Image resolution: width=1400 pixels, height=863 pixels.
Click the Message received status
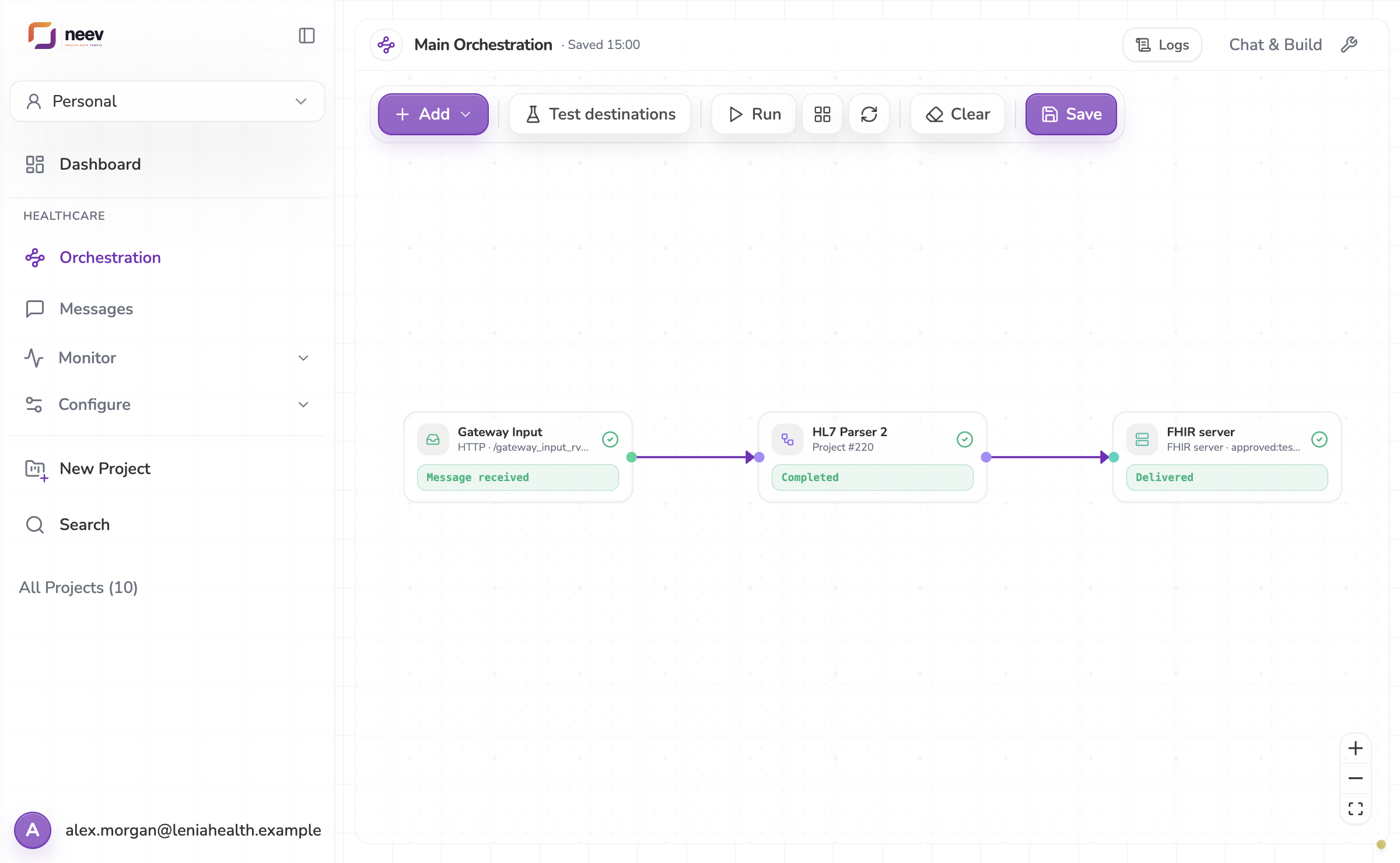pyautogui.click(x=518, y=478)
